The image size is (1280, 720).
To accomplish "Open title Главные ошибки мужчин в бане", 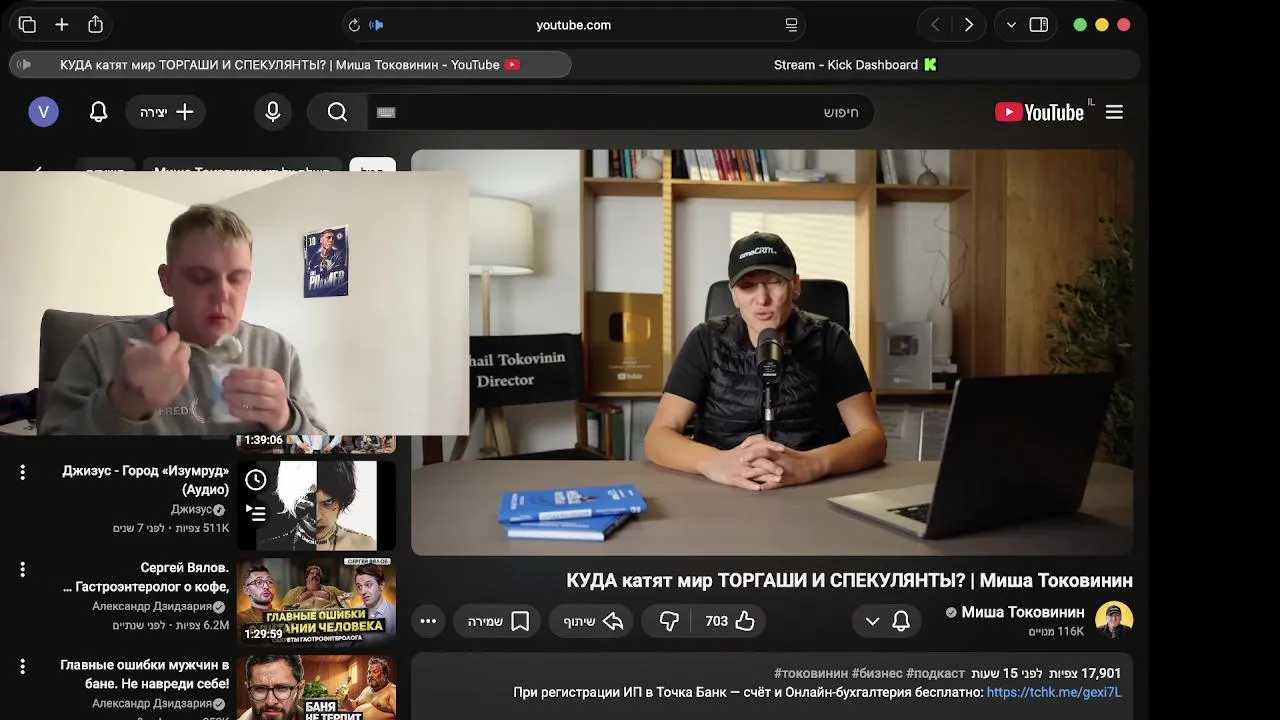I will coord(145,674).
